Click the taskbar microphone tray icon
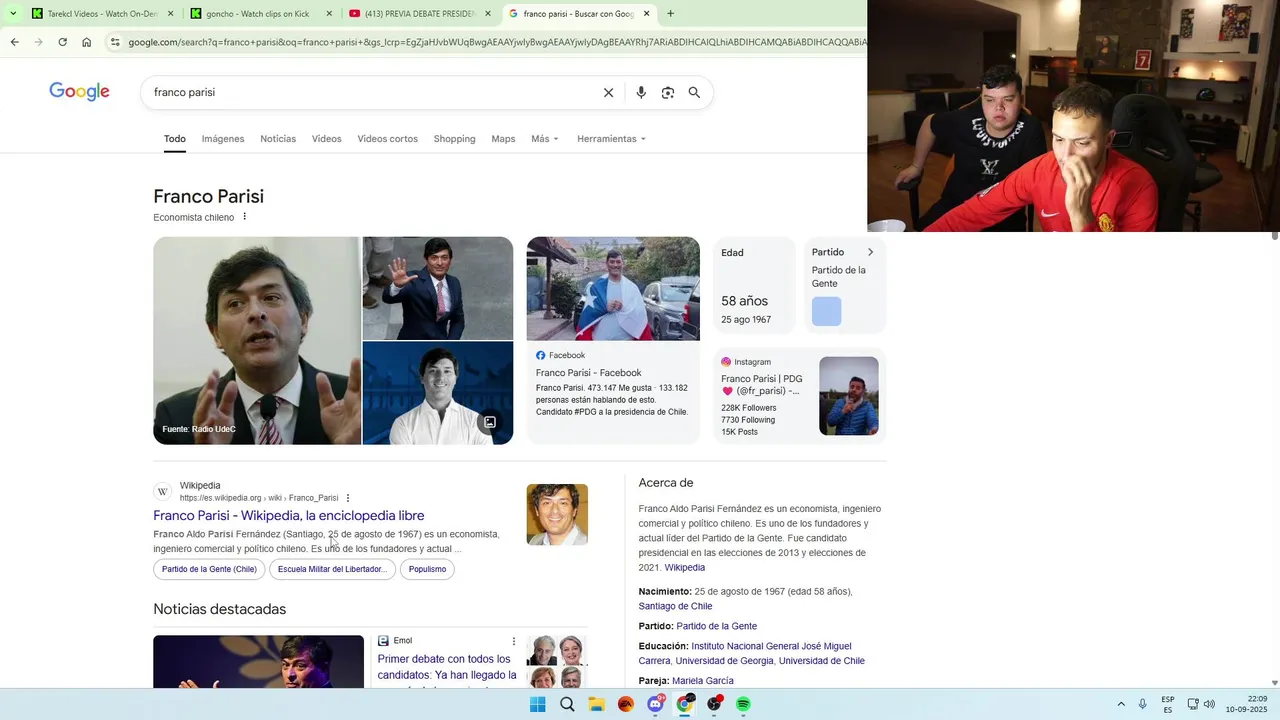Image resolution: width=1280 pixels, height=720 pixels. (1143, 704)
